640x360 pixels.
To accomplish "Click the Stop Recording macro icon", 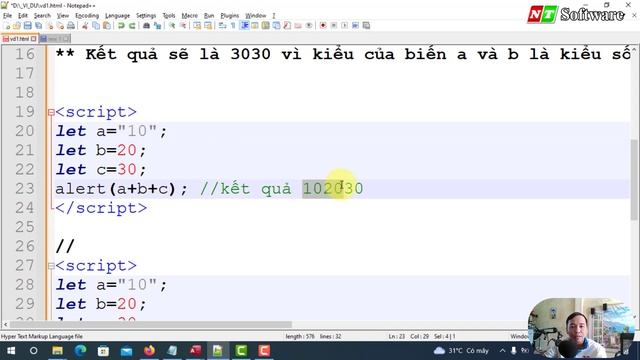I will point(334,26).
